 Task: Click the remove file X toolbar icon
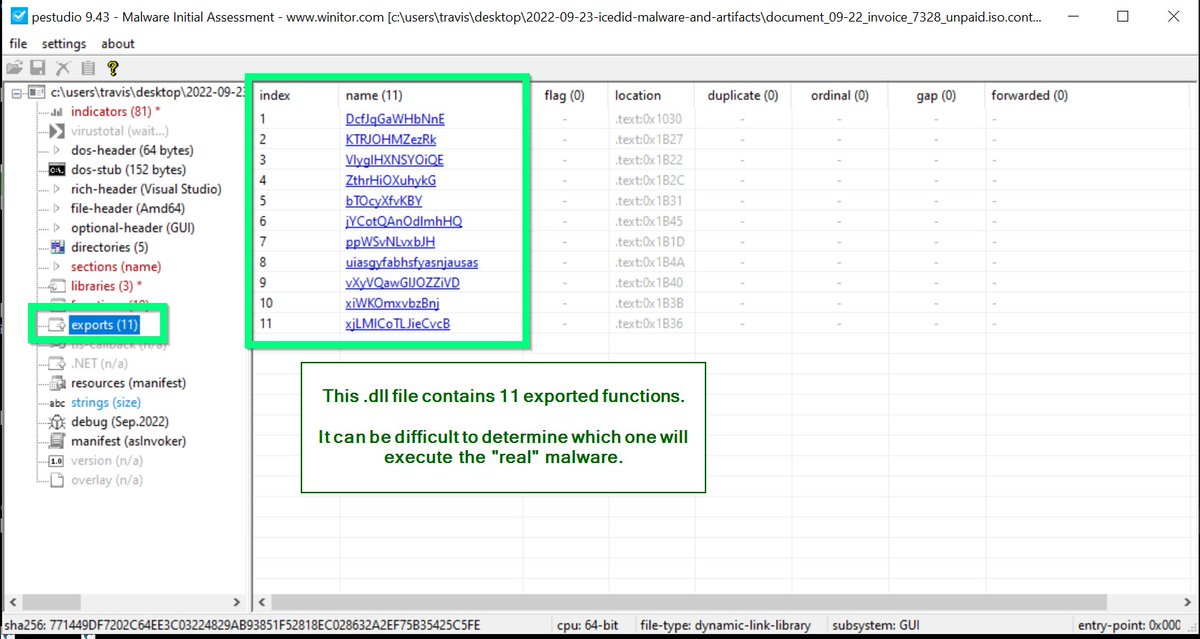pos(63,68)
